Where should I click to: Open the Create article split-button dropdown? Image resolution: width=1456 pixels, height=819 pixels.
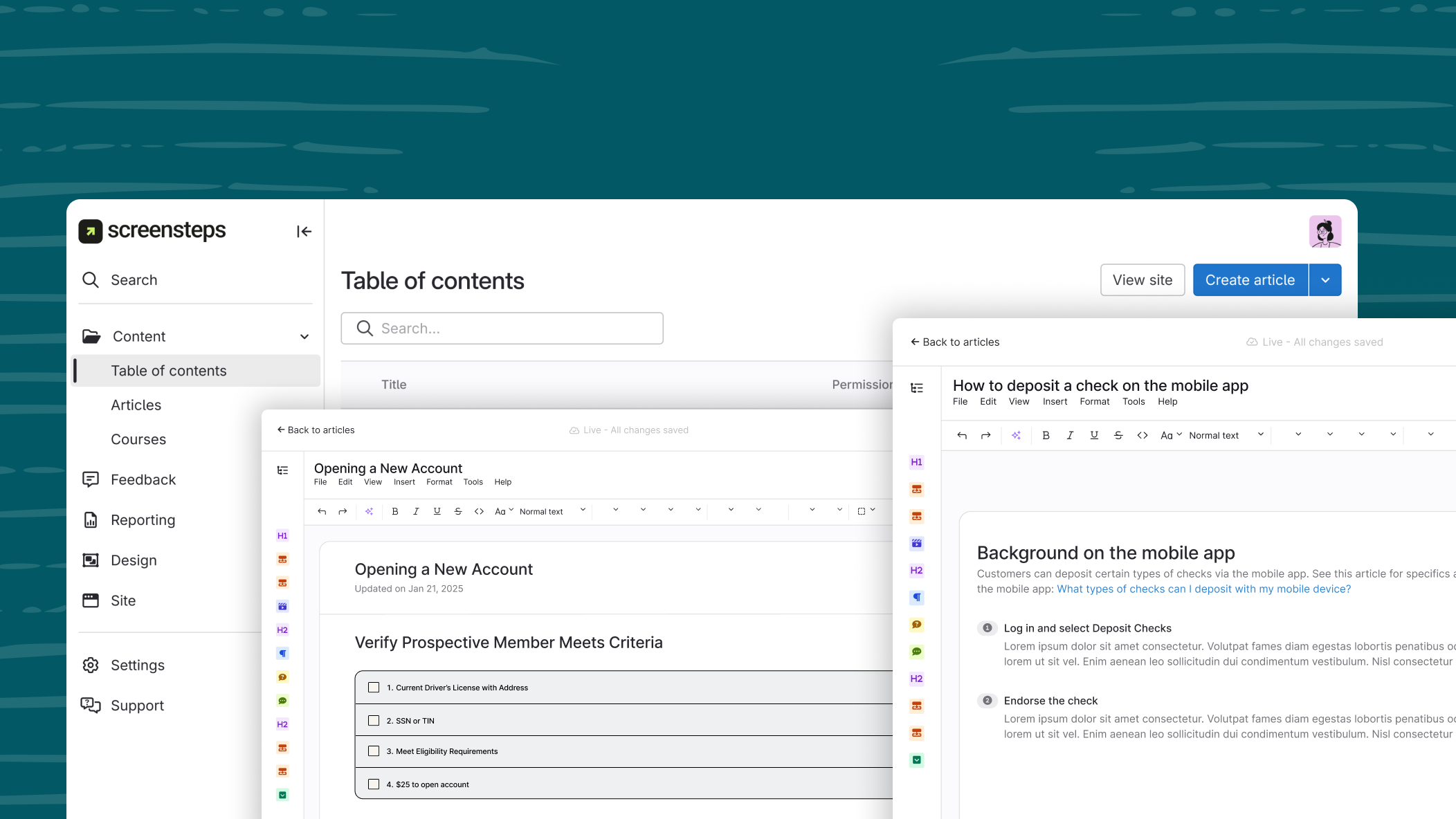(1325, 279)
